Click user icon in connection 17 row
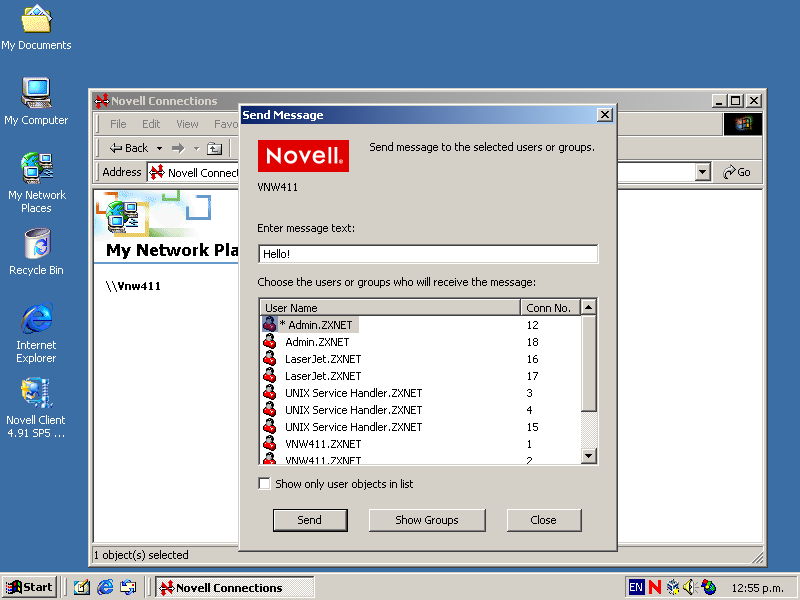Screen dimensions: 800x600 click(x=269, y=376)
